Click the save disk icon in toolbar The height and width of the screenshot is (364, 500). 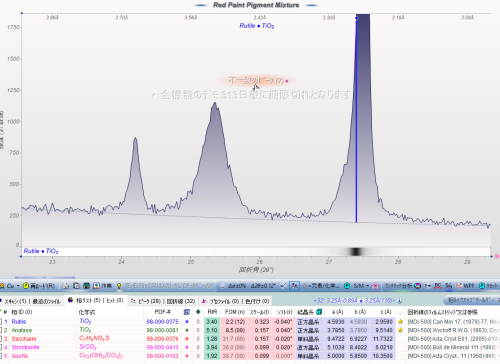click(86, 286)
